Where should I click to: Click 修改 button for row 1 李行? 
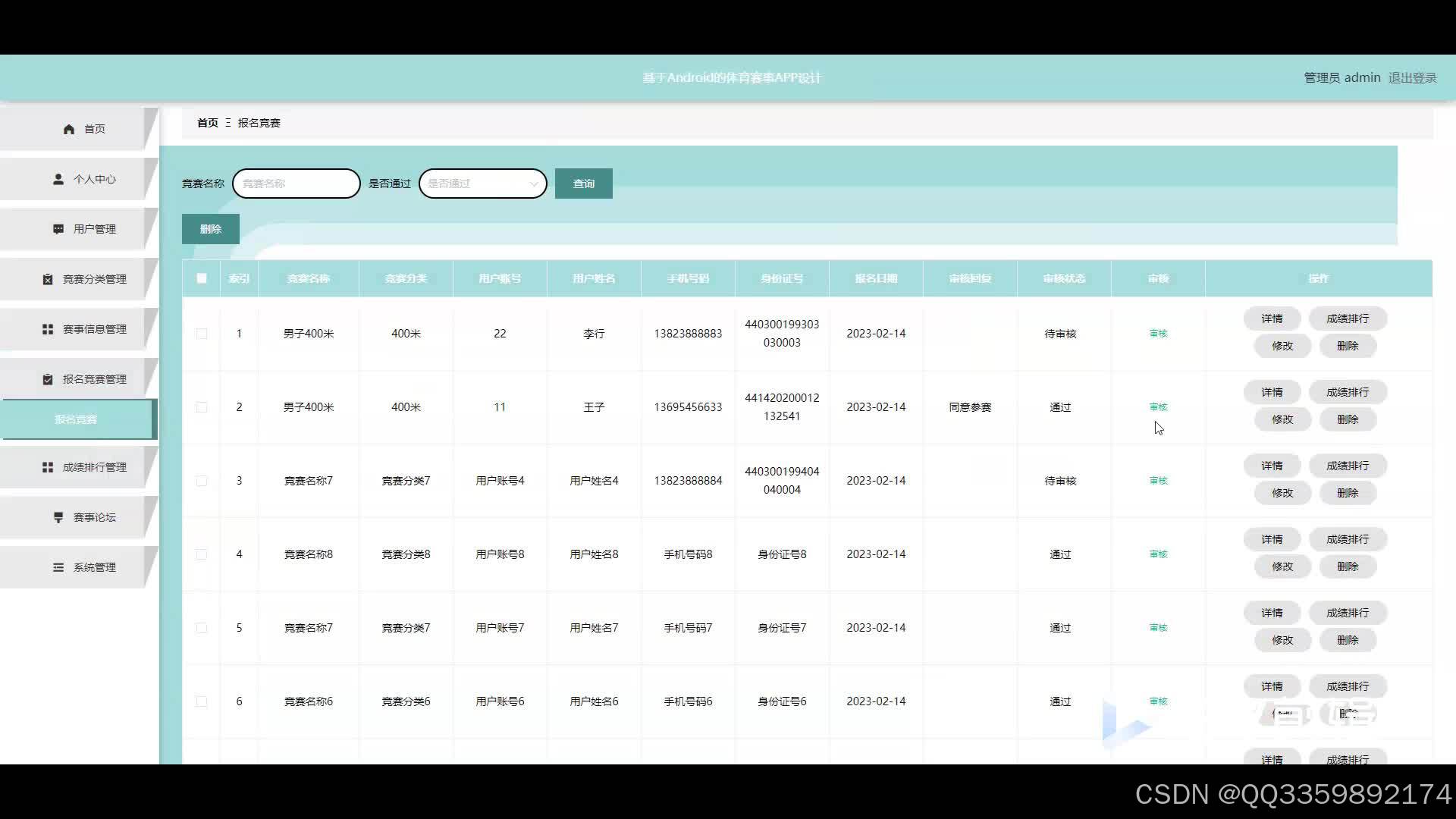[1282, 346]
